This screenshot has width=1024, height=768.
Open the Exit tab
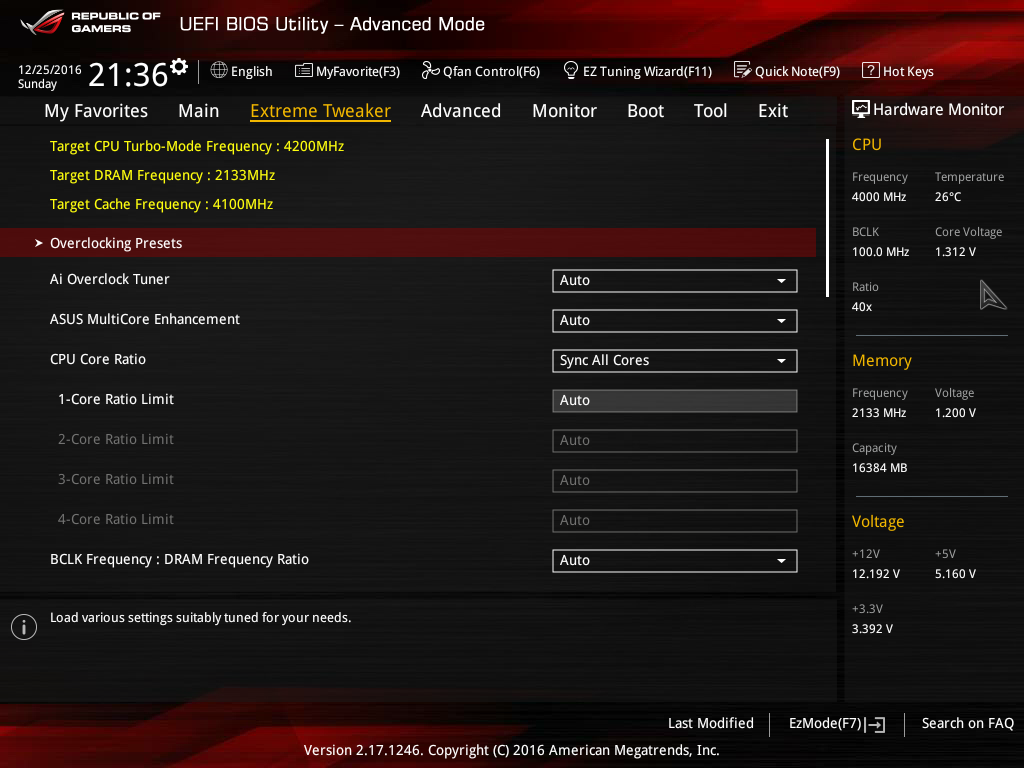click(x=773, y=111)
